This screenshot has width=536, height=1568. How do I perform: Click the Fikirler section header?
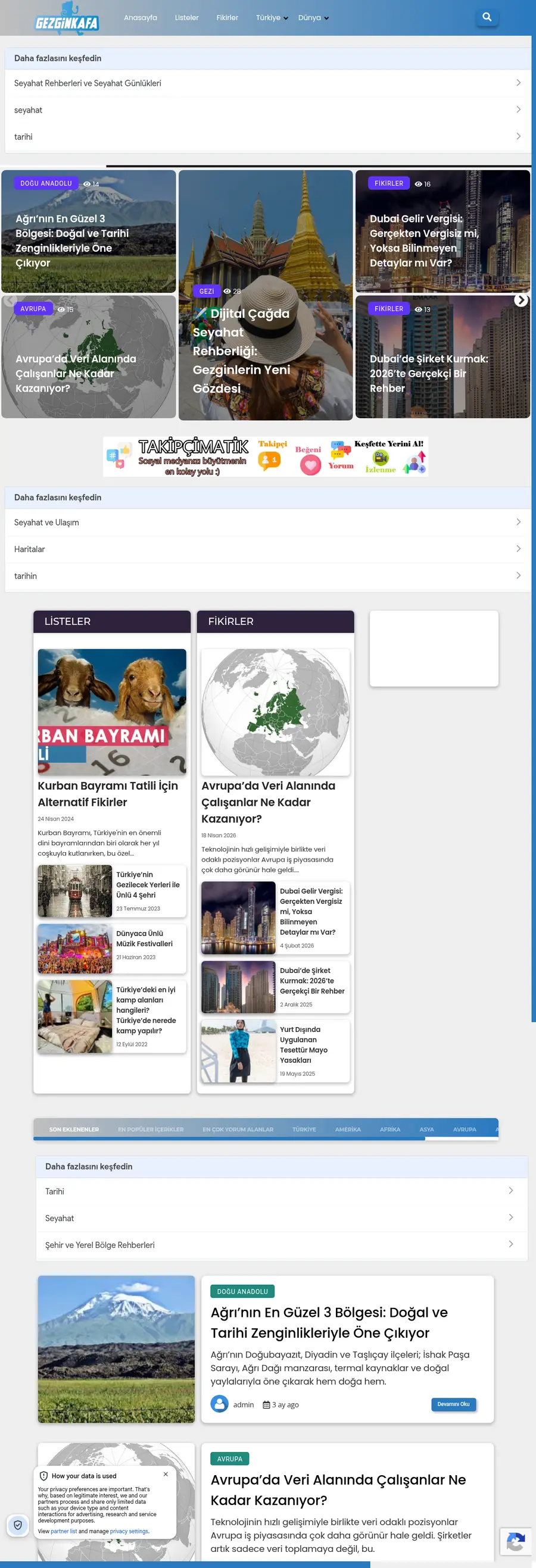[275, 621]
